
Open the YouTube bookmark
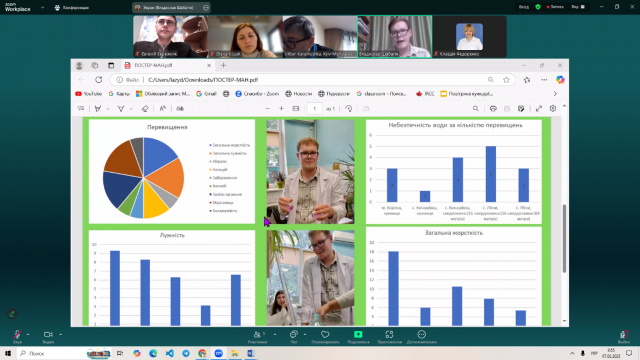[x=89, y=94]
